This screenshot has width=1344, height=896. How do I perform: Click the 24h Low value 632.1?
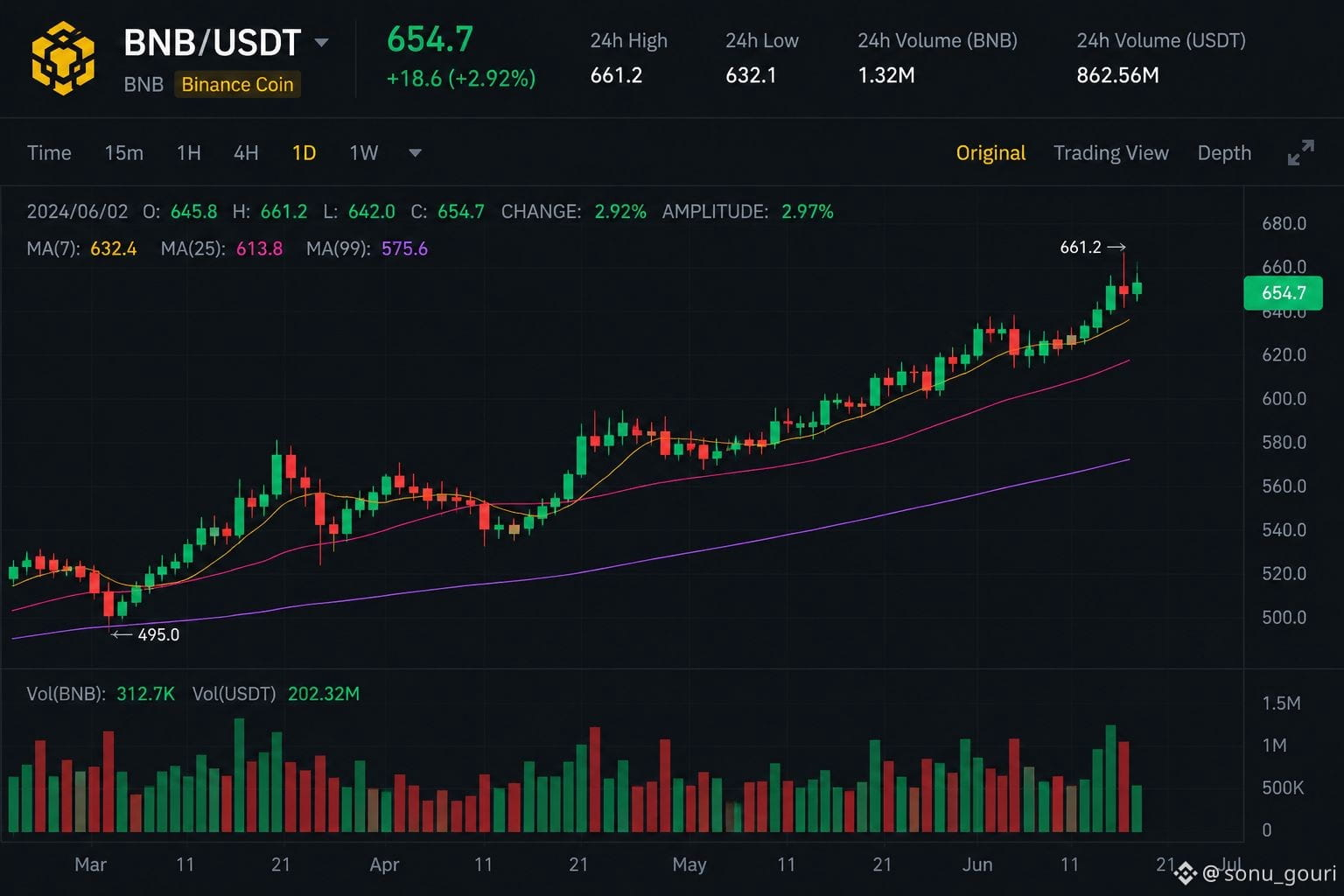click(x=751, y=75)
